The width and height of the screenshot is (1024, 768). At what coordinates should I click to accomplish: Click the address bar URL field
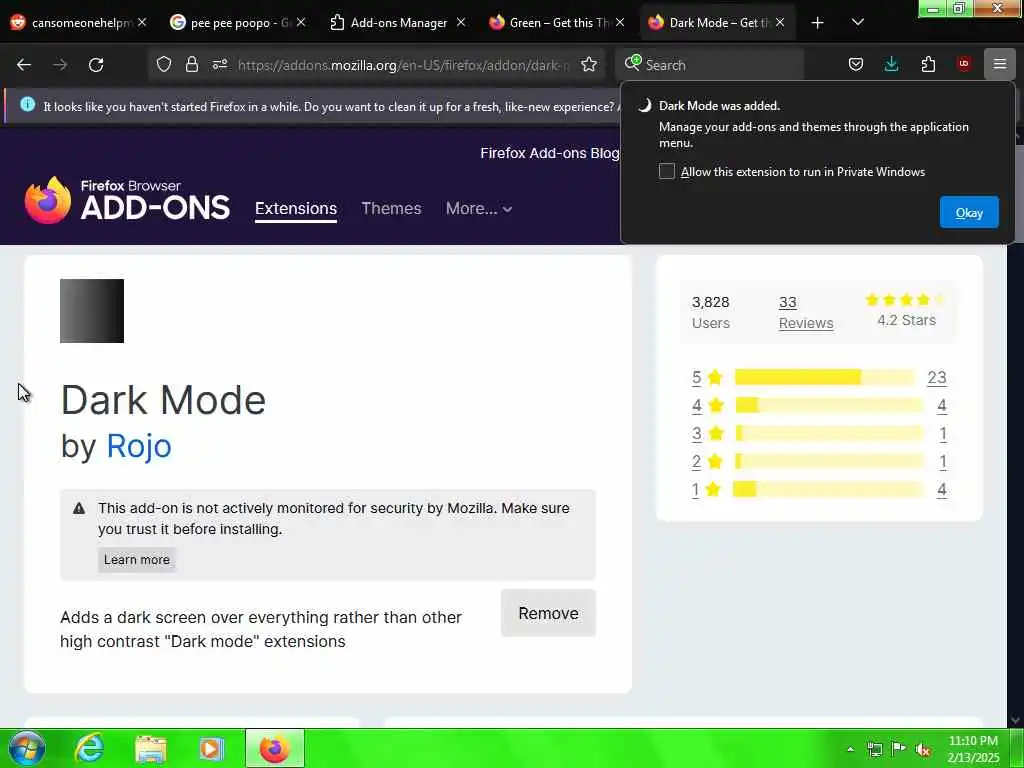(403, 65)
